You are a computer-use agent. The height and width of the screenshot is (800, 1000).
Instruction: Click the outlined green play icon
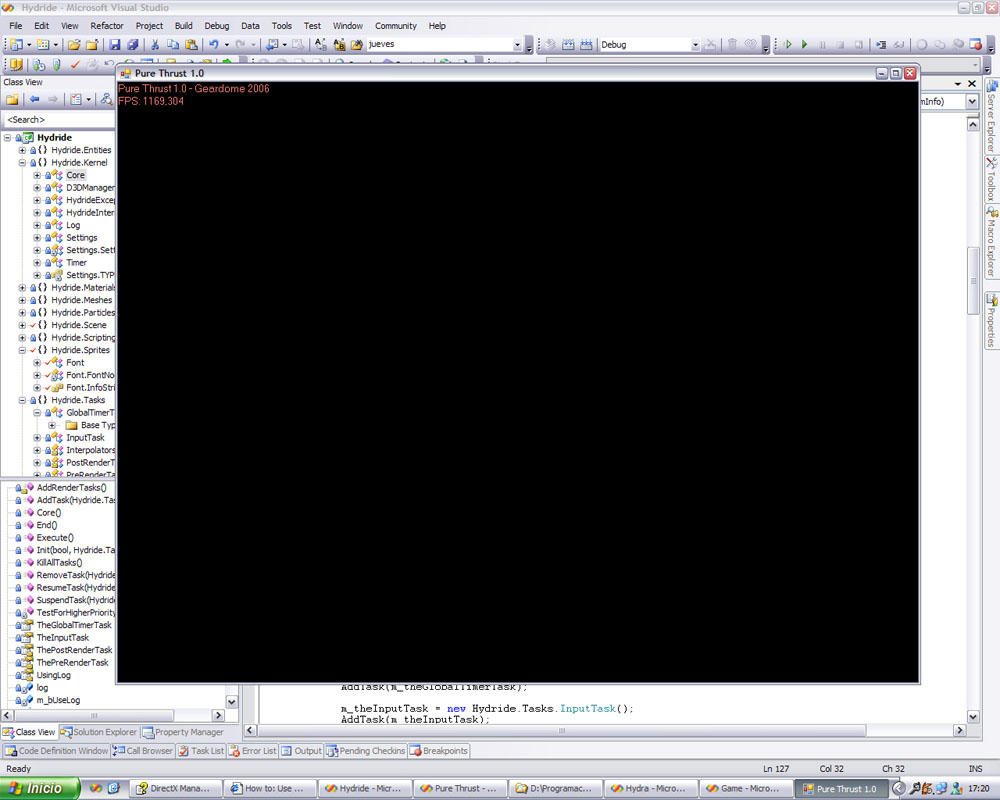pos(788,44)
